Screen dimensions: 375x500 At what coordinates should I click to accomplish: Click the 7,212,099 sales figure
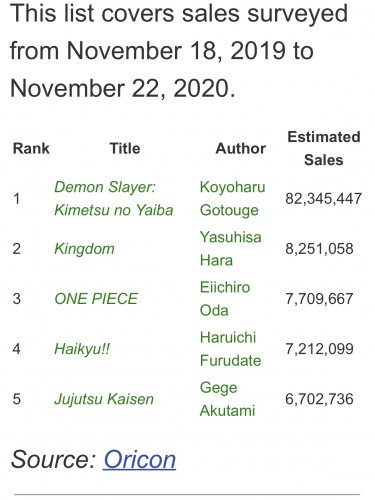tap(319, 349)
